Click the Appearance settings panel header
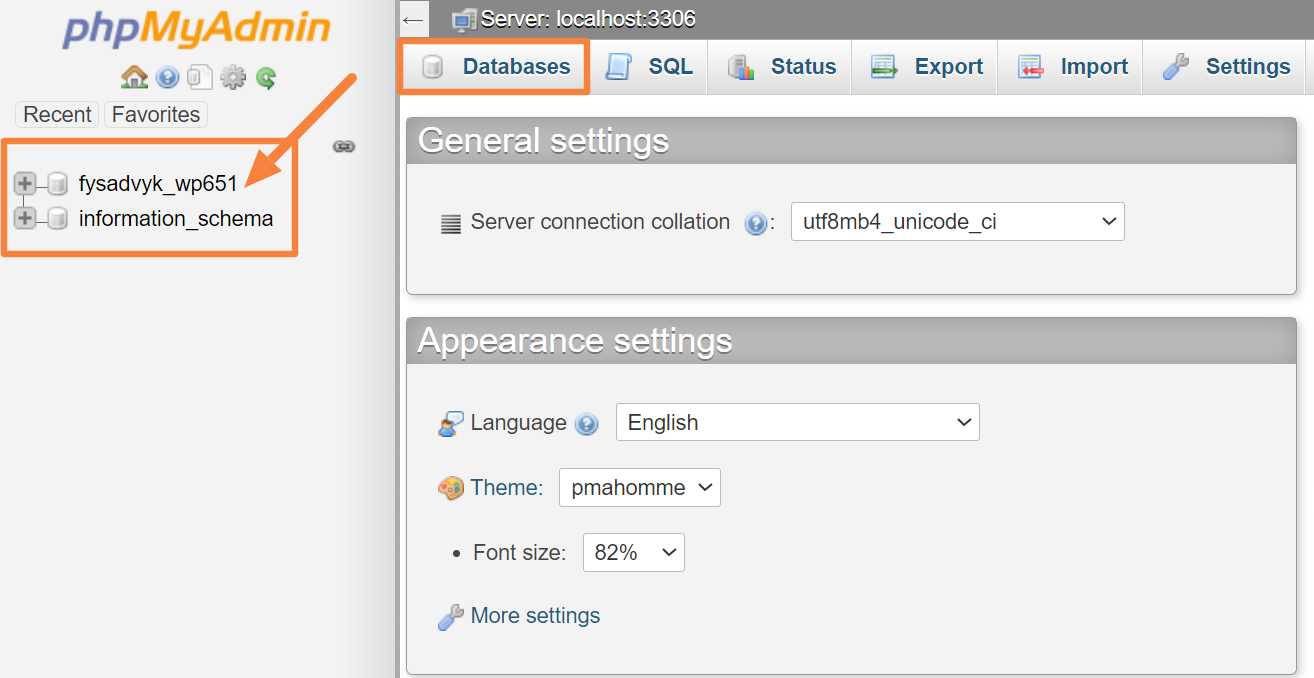1314x678 pixels. 851,341
